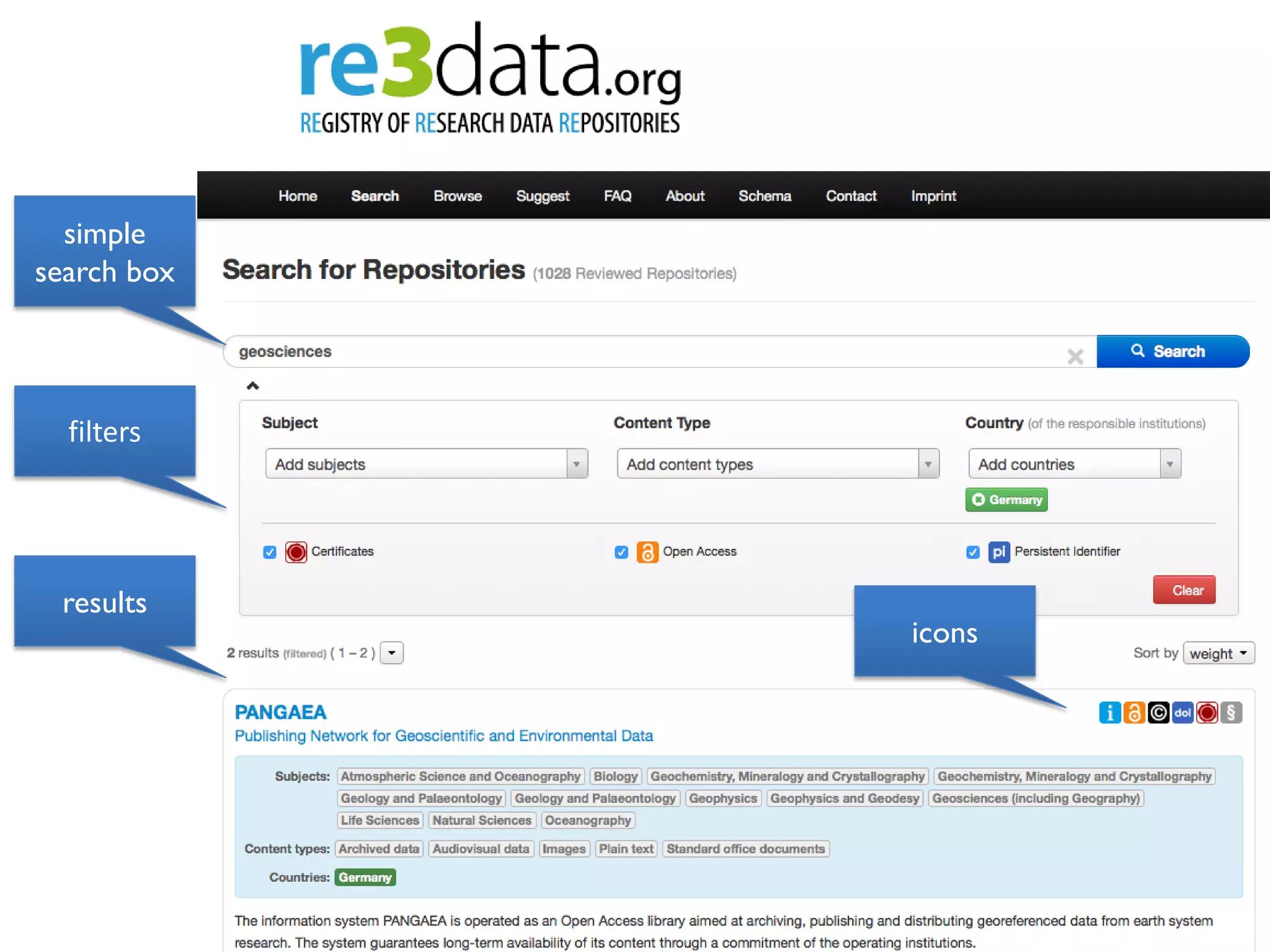
Task: Toggle the Open Access checkbox
Action: tap(621, 552)
